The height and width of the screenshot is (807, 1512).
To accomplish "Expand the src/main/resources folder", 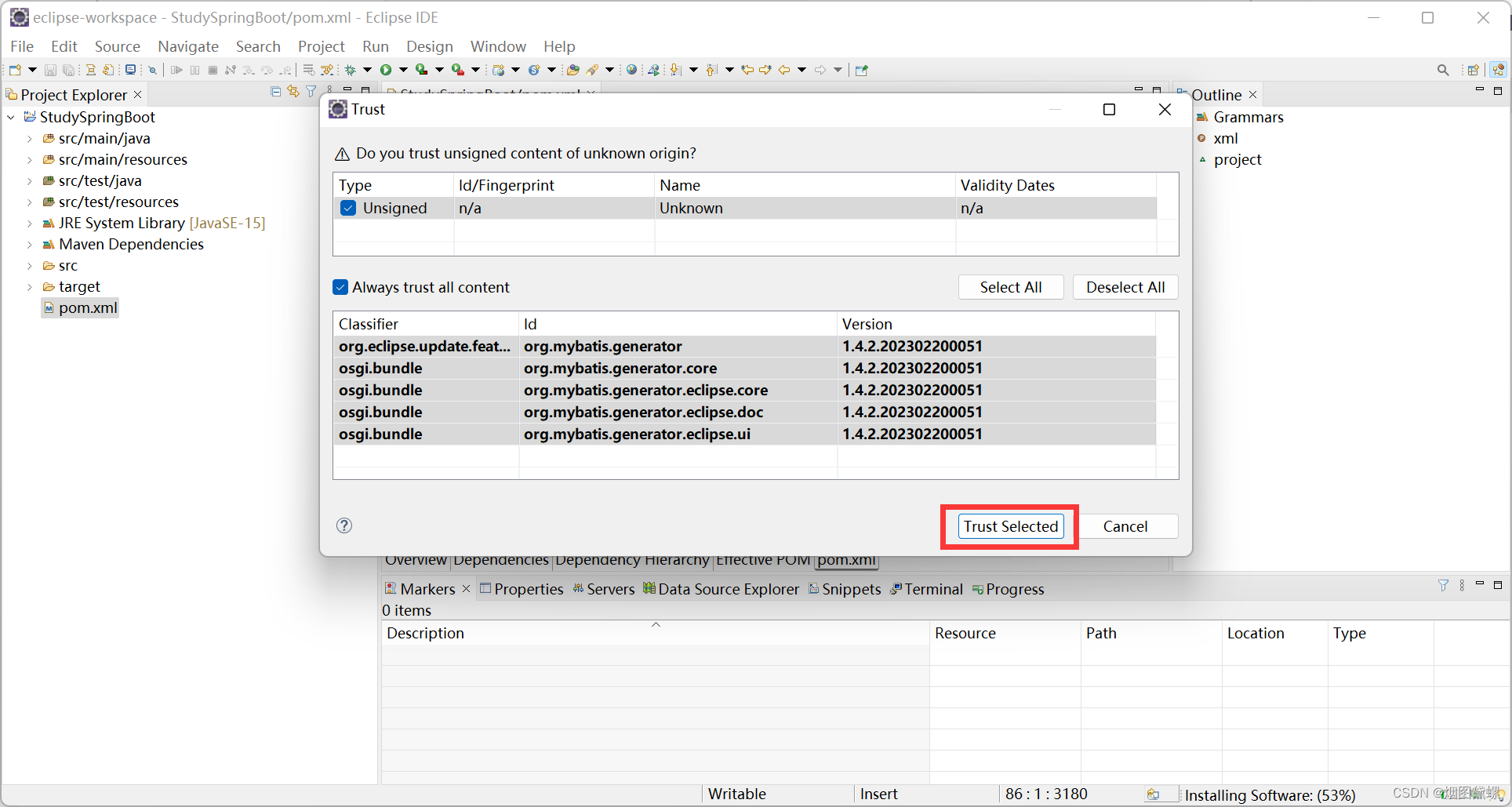I will [x=30, y=160].
